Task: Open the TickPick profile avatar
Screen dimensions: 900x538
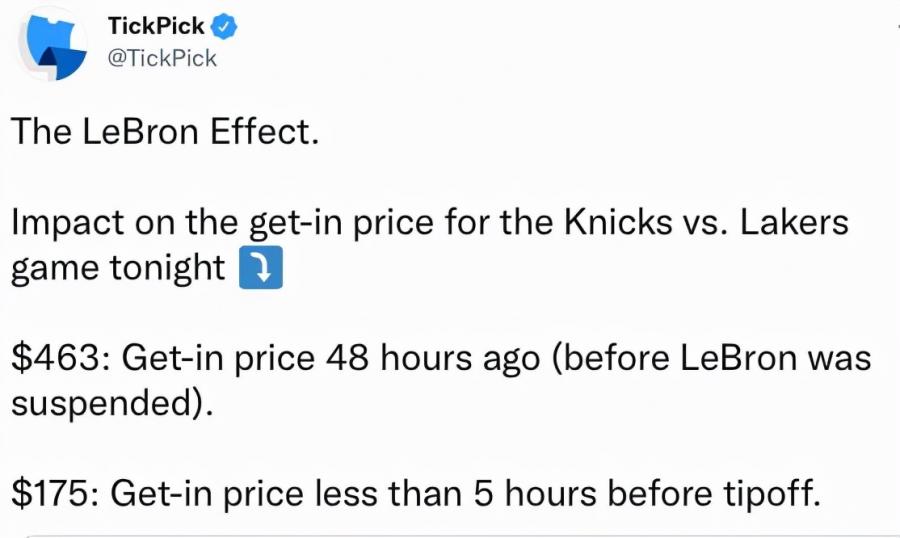Action: pyautogui.click(x=53, y=44)
